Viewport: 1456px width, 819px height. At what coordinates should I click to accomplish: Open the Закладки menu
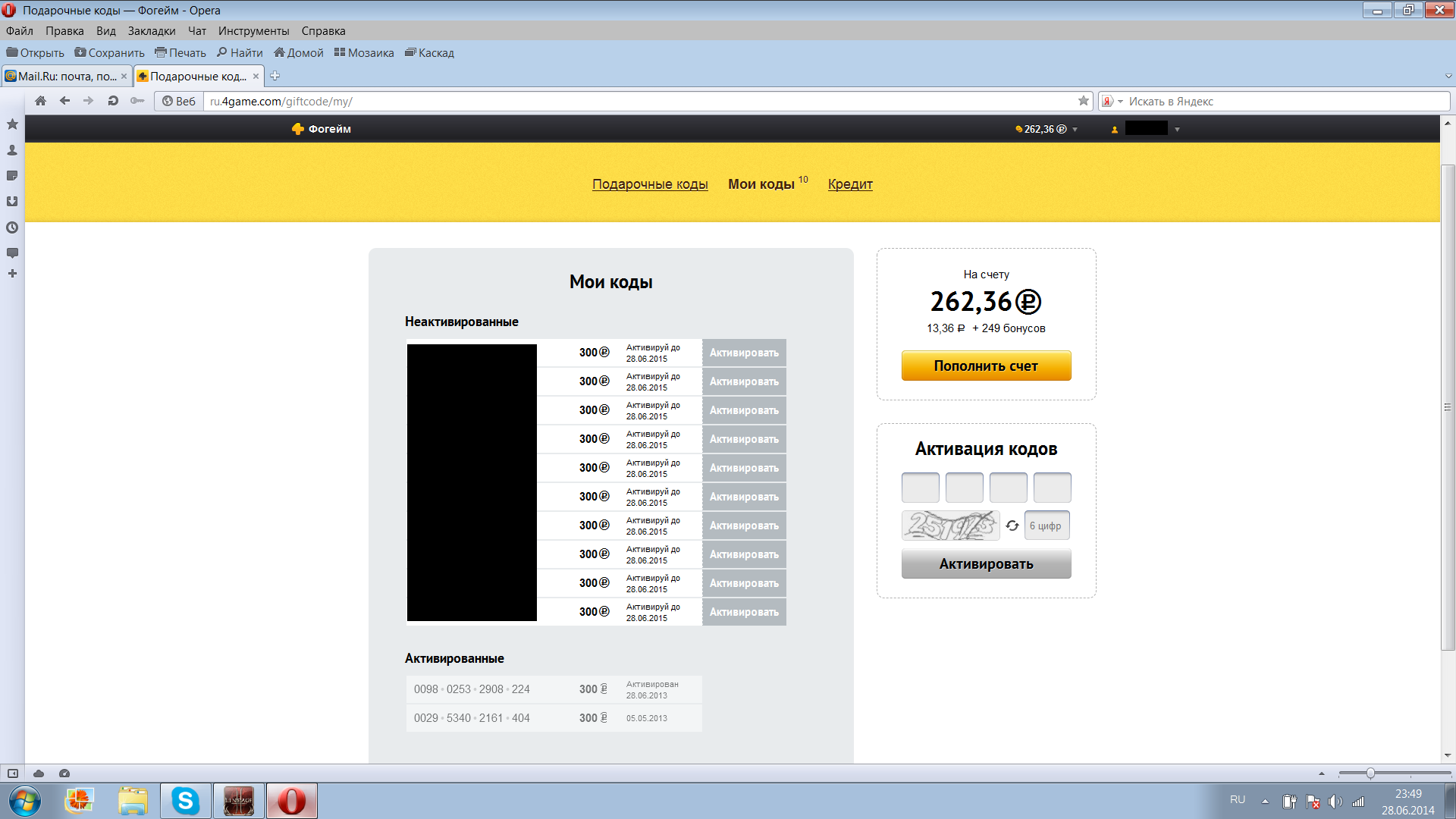pos(152,31)
